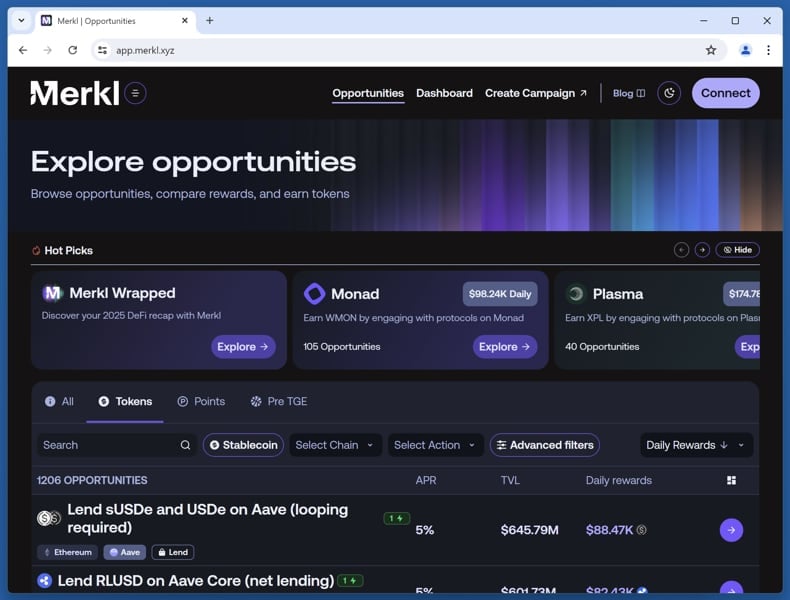The image size is (790, 600).
Task: Hide the Hot Picks section
Action: coord(737,250)
